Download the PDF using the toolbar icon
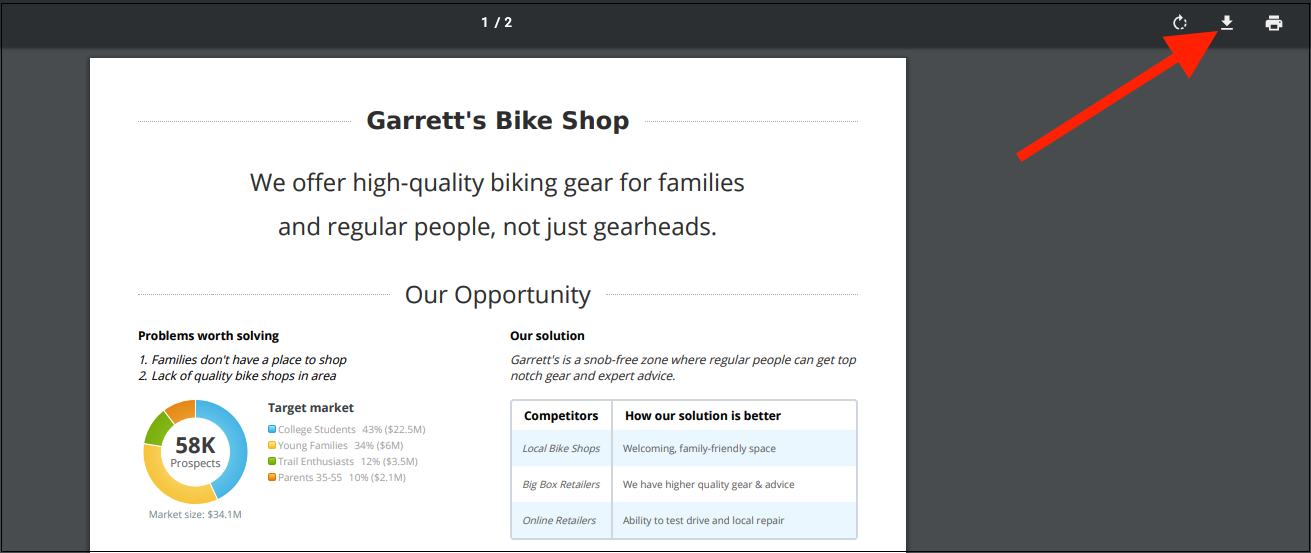 click(1227, 23)
